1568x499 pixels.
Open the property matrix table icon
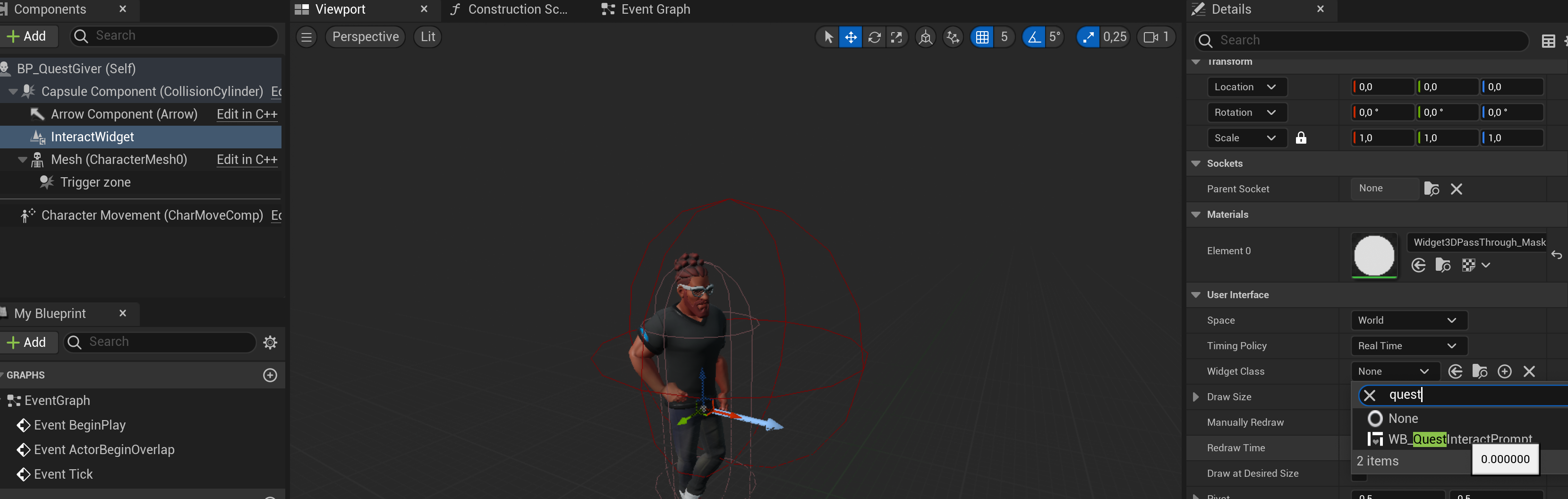pyautogui.click(x=1548, y=41)
